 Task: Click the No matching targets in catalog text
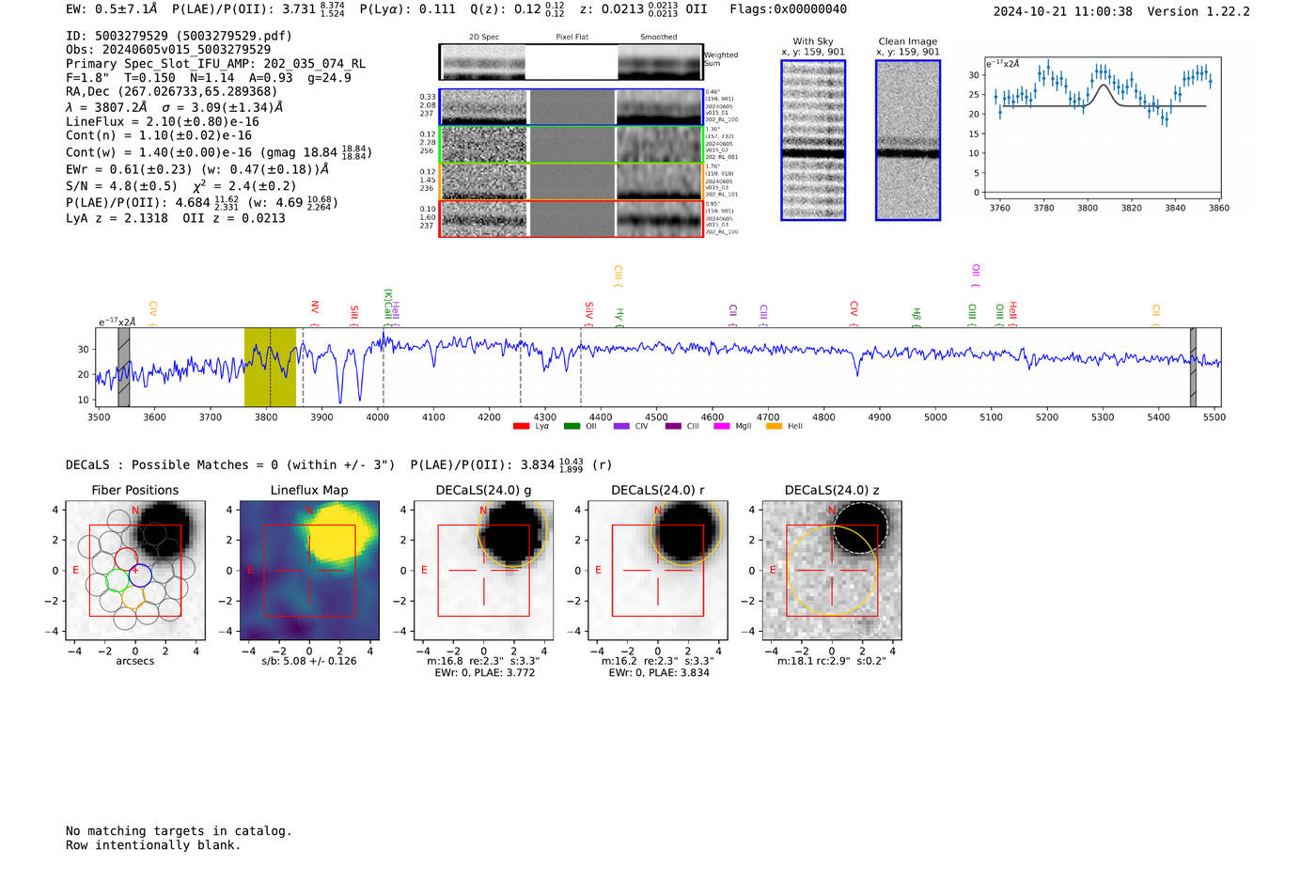click(179, 831)
